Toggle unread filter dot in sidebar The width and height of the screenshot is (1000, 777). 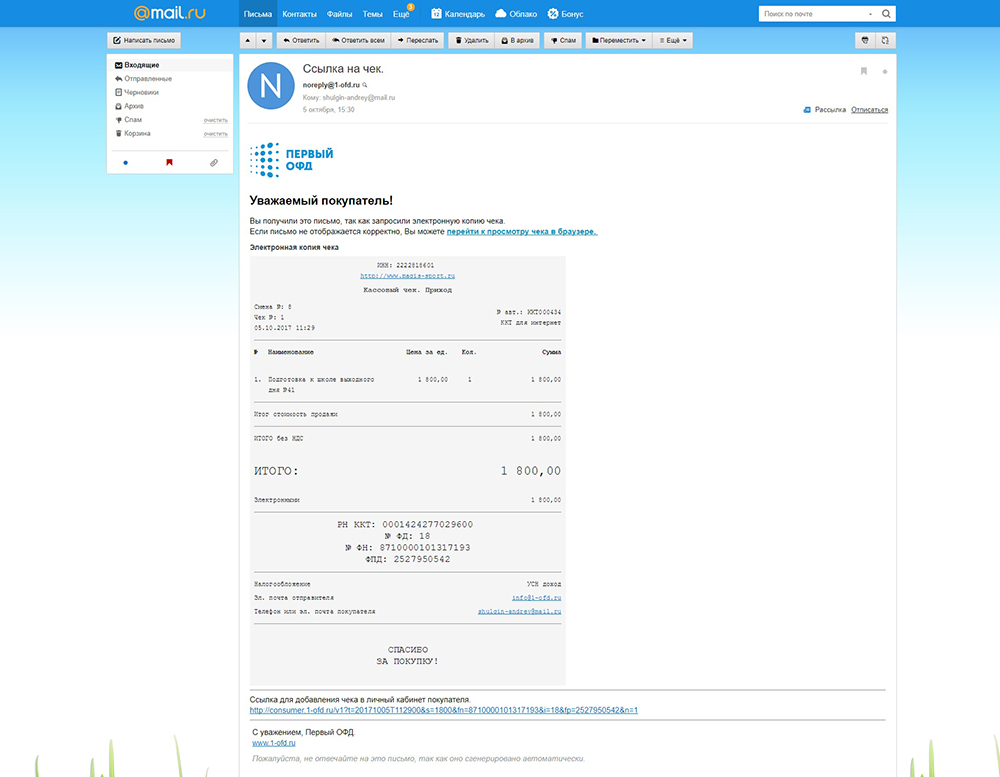pyautogui.click(x=125, y=162)
